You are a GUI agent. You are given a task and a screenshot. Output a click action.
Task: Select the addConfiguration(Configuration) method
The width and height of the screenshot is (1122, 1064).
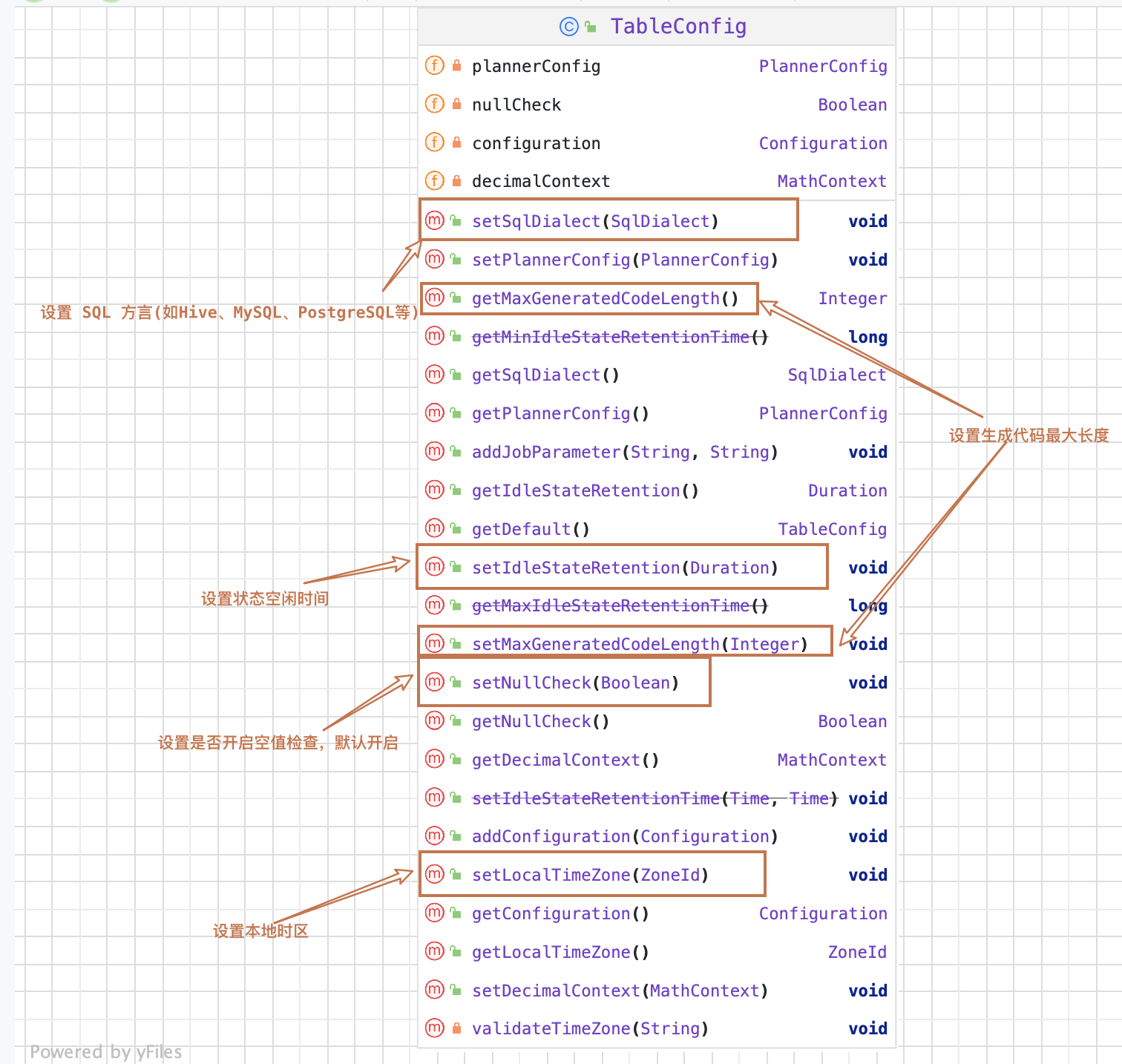click(x=625, y=836)
